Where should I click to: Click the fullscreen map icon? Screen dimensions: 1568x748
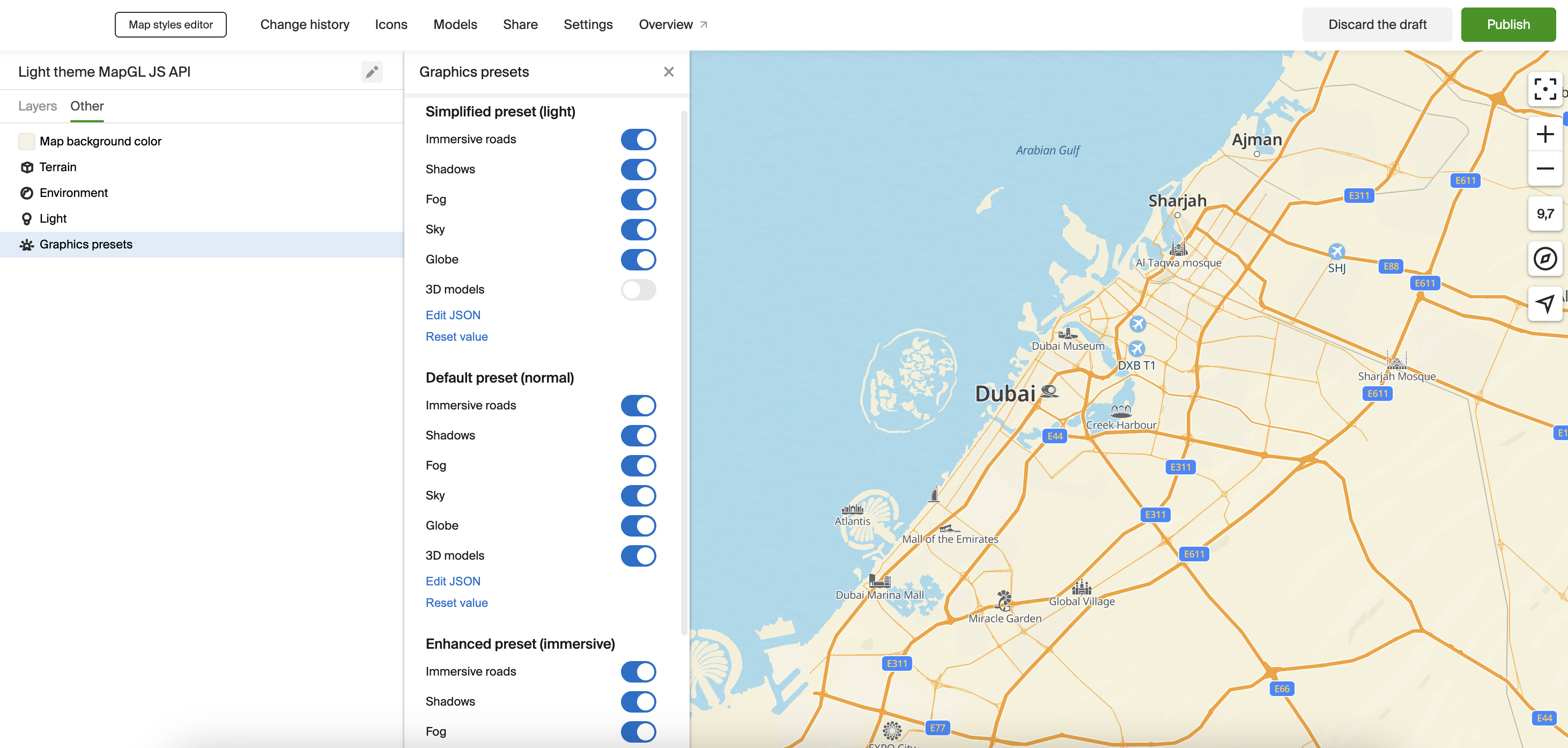[1544, 89]
